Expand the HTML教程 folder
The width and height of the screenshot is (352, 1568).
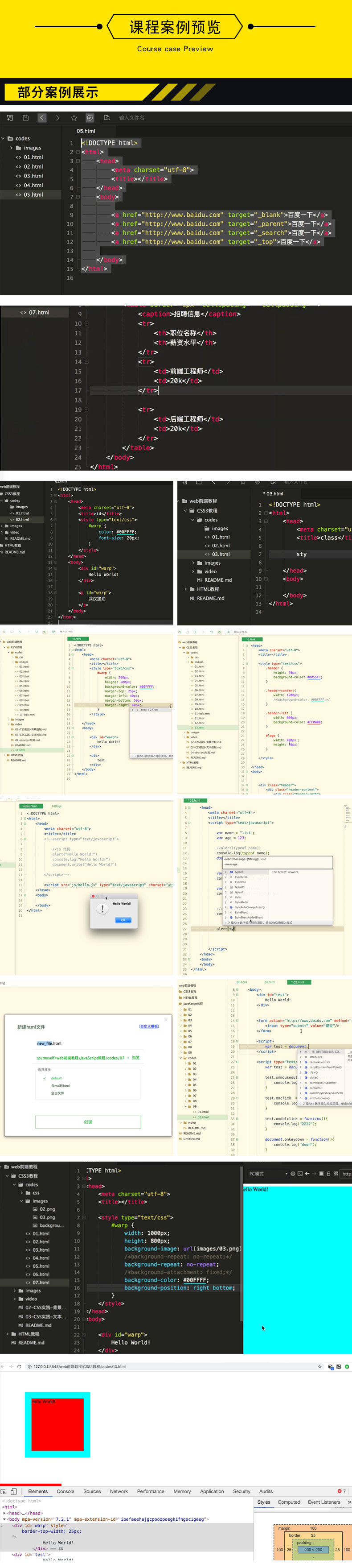pos(185,589)
